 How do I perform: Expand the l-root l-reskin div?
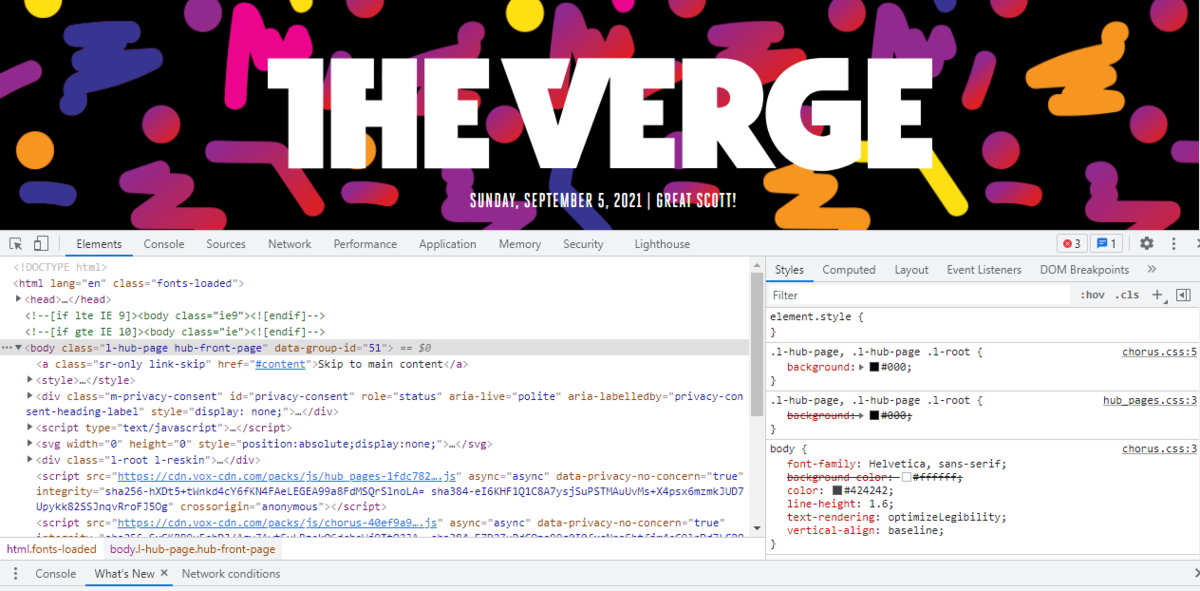point(31,460)
